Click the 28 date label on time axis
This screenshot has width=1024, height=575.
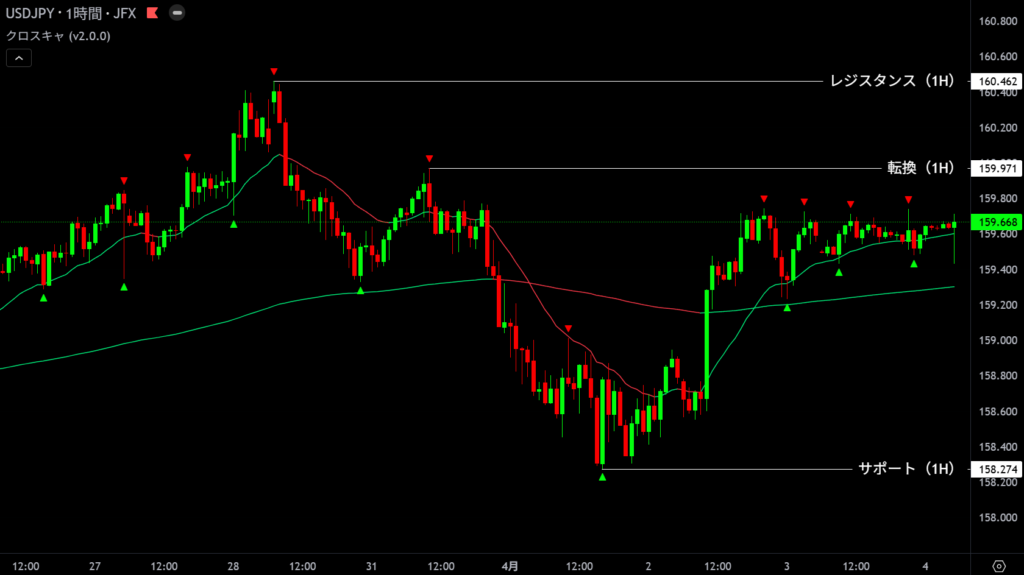pyautogui.click(x=233, y=565)
